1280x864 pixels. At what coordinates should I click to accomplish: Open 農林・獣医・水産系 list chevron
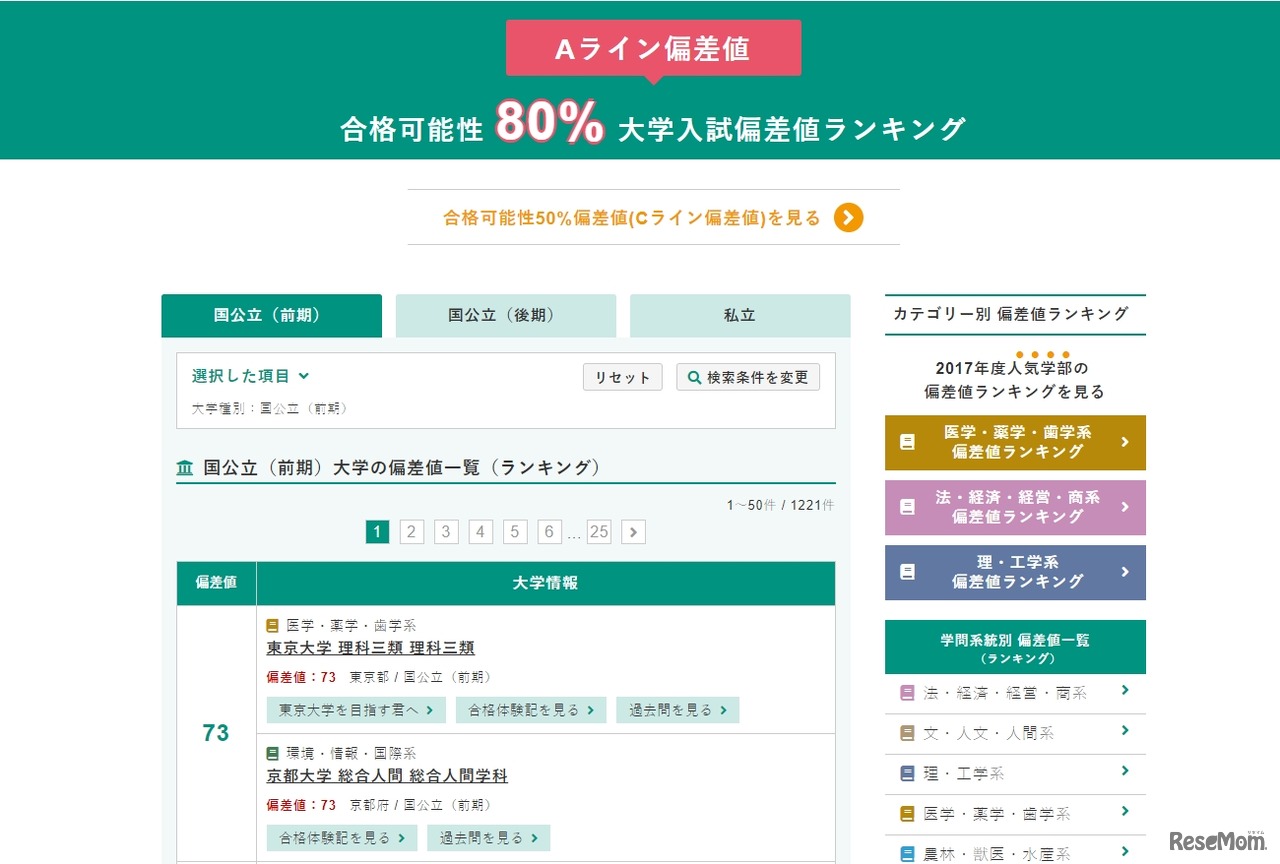coord(1125,852)
